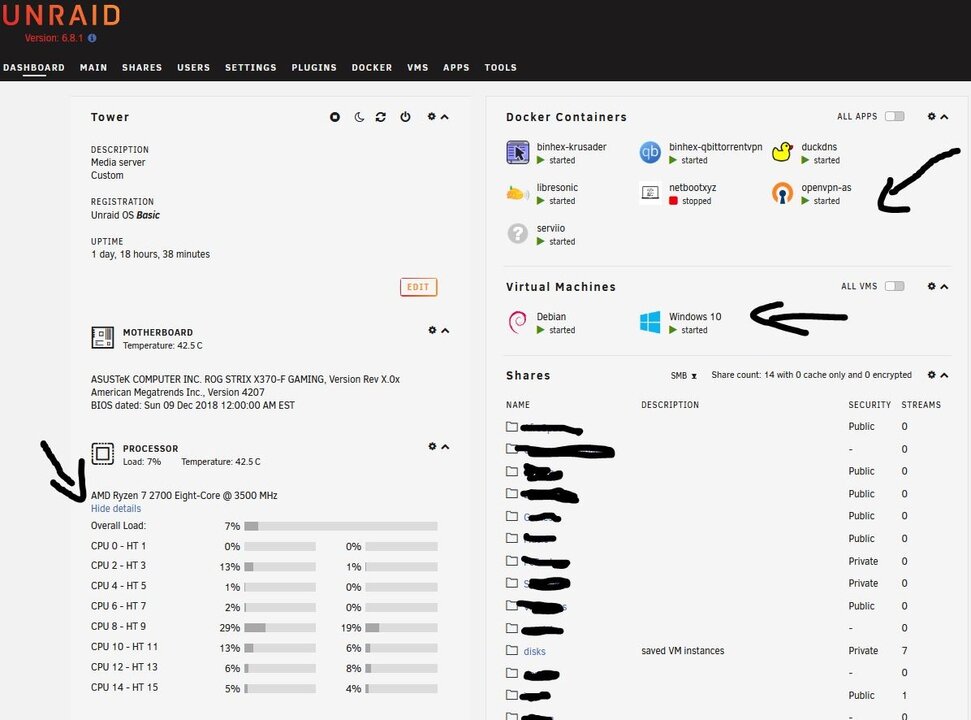This screenshot has height=720, width=971.
Task: Click the processor chip icon
Action: point(102,454)
